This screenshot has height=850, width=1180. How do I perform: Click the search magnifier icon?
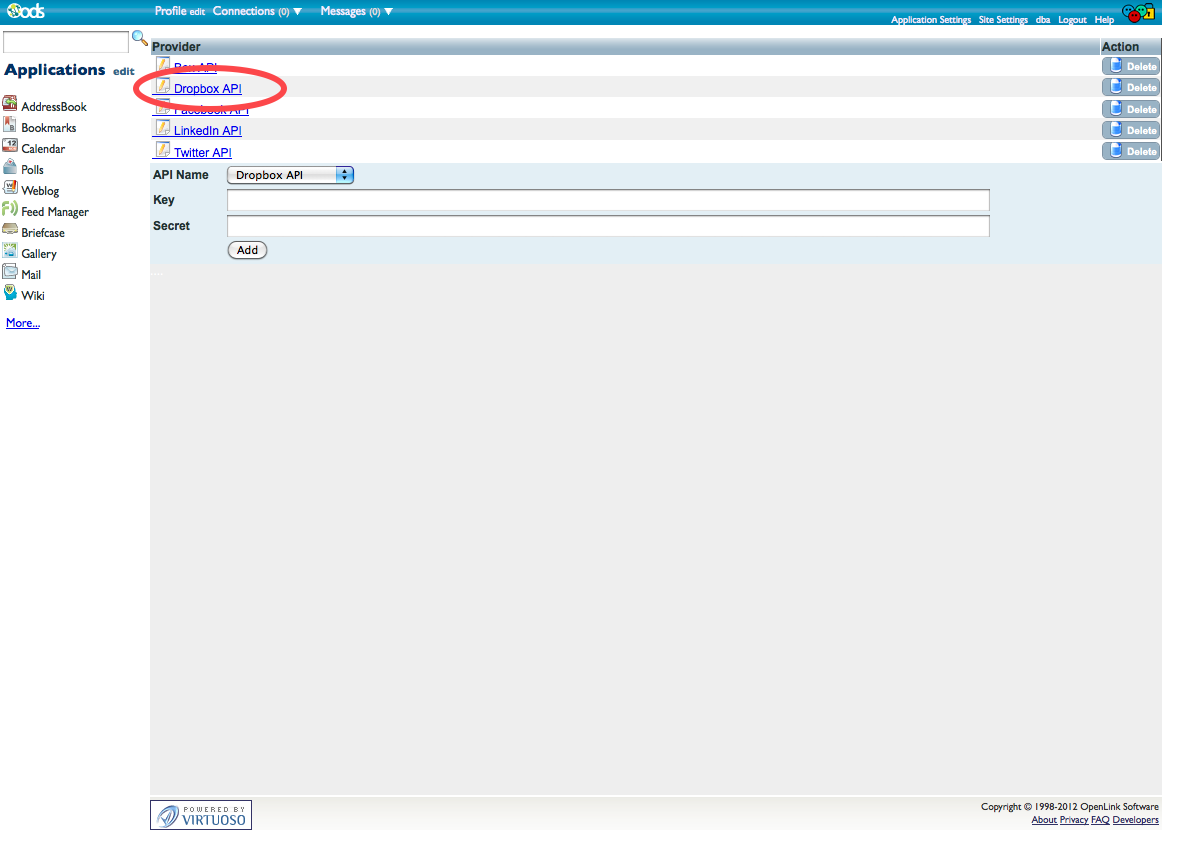click(x=140, y=39)
